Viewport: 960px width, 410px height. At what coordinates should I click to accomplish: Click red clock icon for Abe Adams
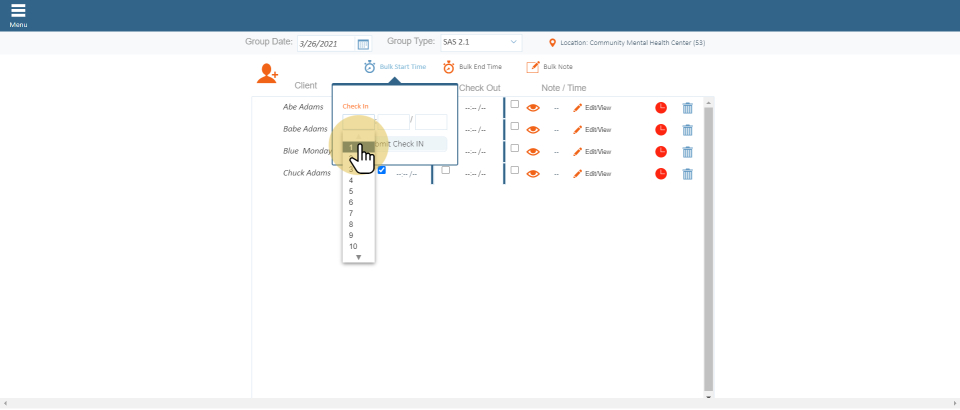click(661, 107)
